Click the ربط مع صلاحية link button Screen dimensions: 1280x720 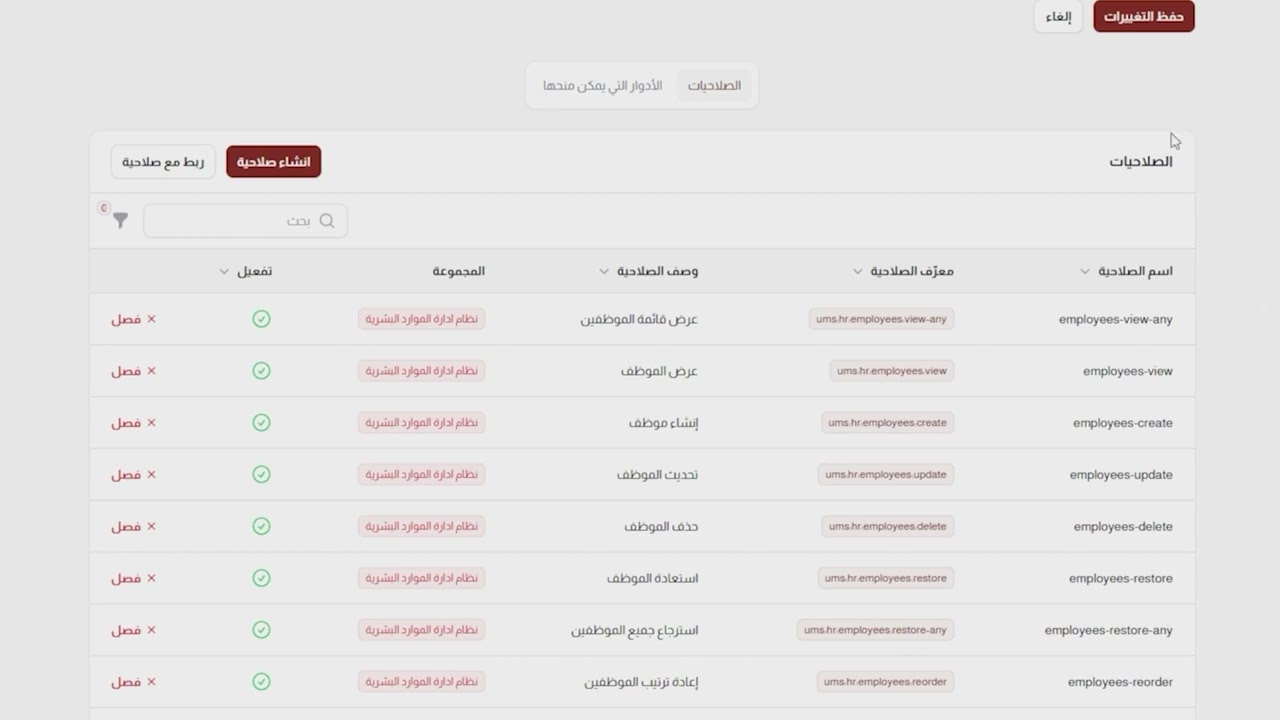point(163,162)
